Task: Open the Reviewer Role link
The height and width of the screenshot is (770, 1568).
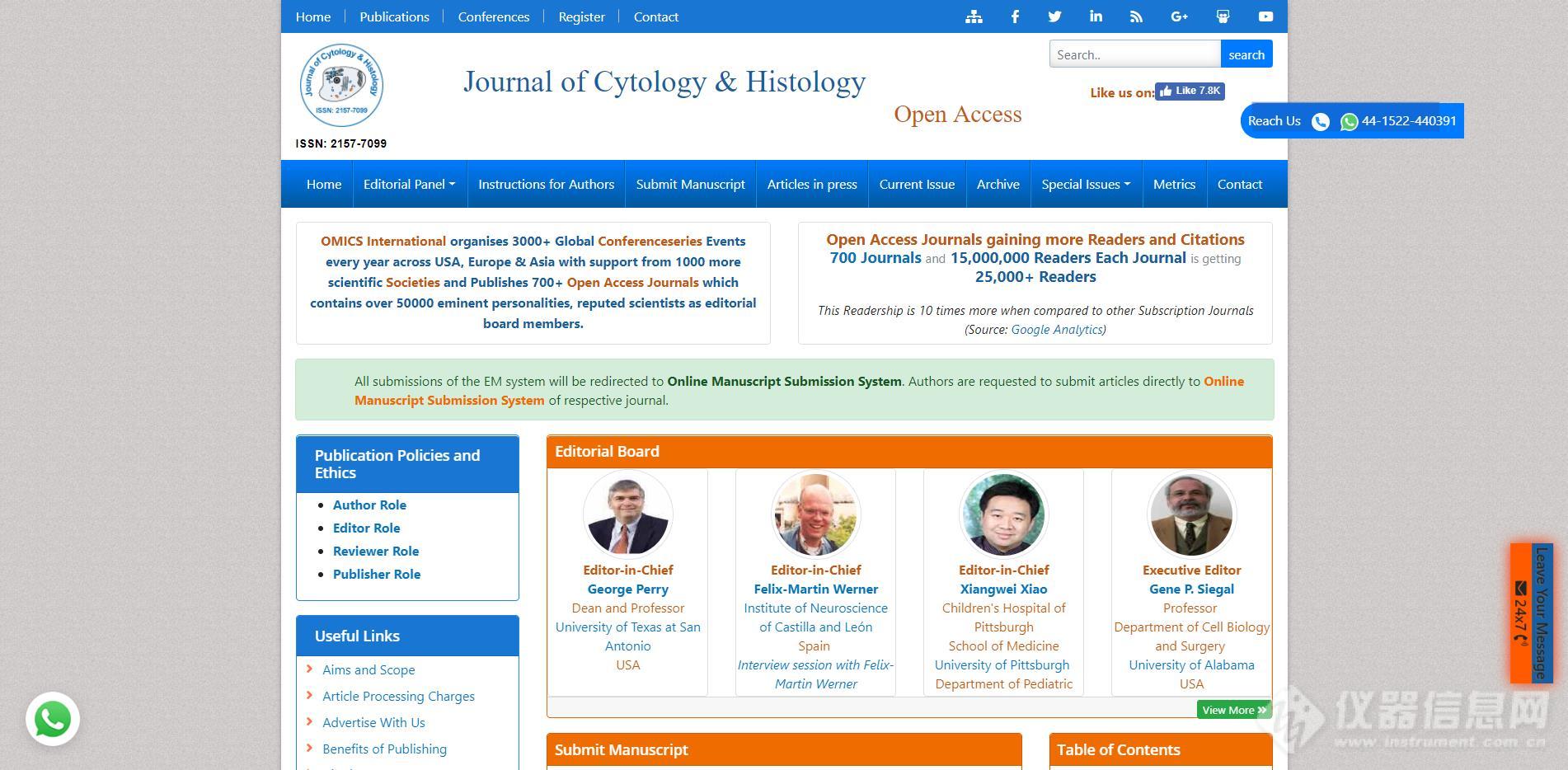Action: point(376,551)
